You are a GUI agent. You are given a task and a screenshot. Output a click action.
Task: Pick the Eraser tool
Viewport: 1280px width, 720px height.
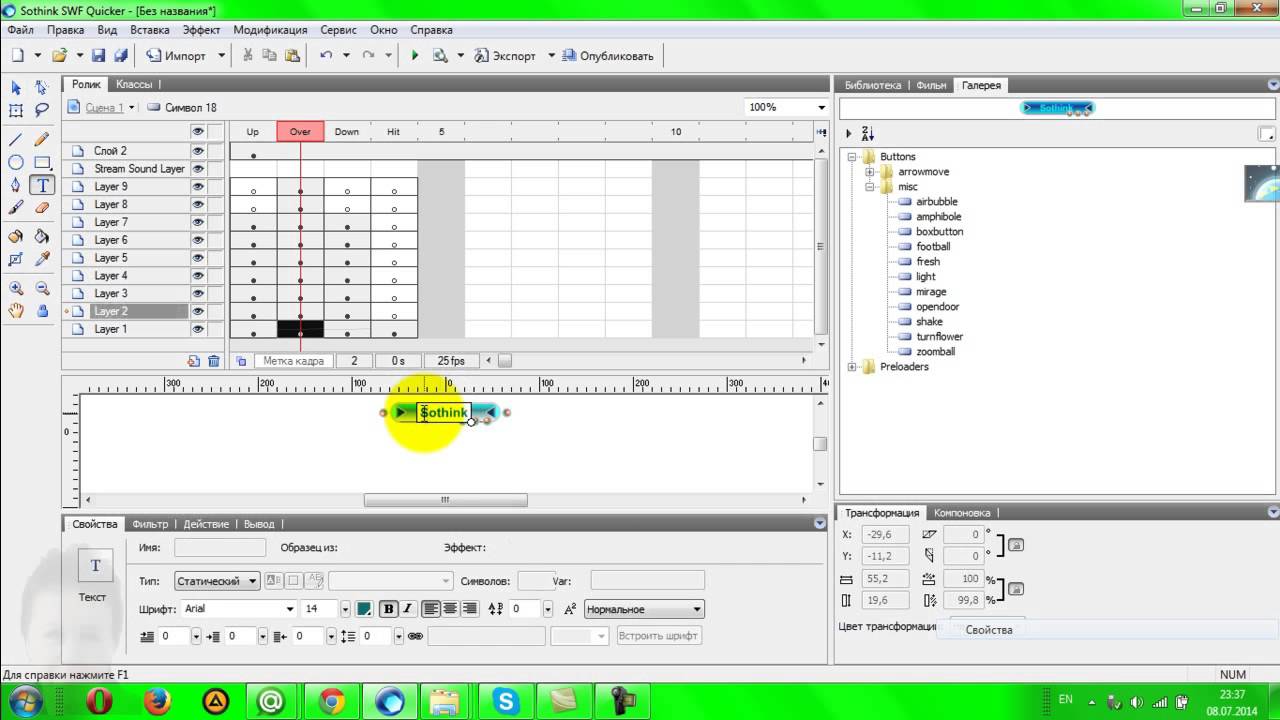(42, 208)
